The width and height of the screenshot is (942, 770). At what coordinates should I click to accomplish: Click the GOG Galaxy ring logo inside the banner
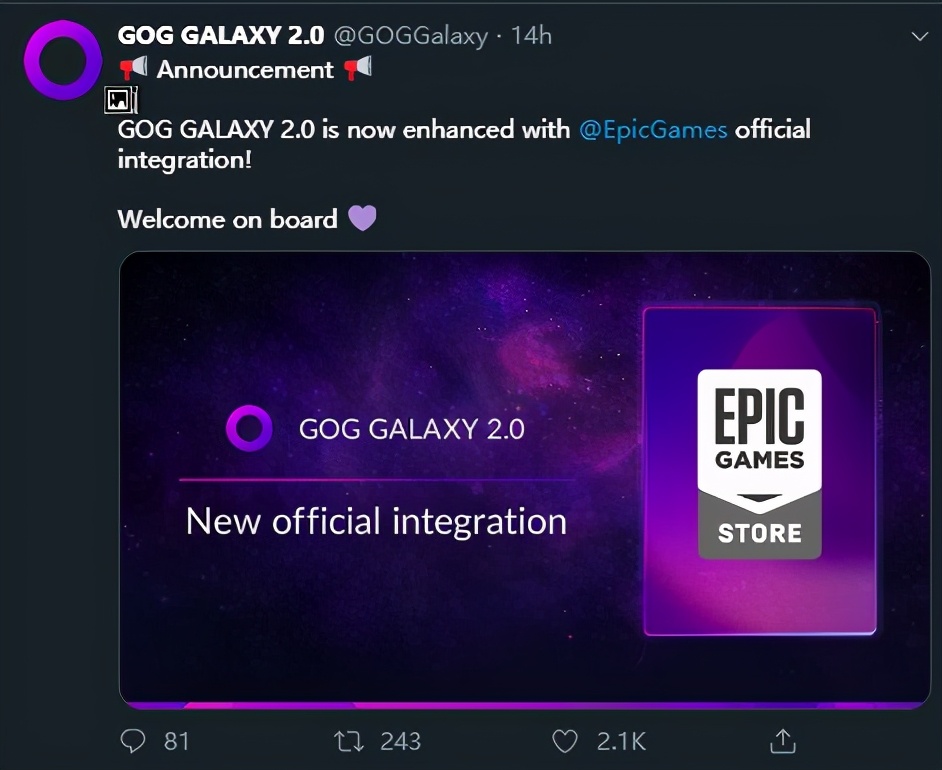248,429
